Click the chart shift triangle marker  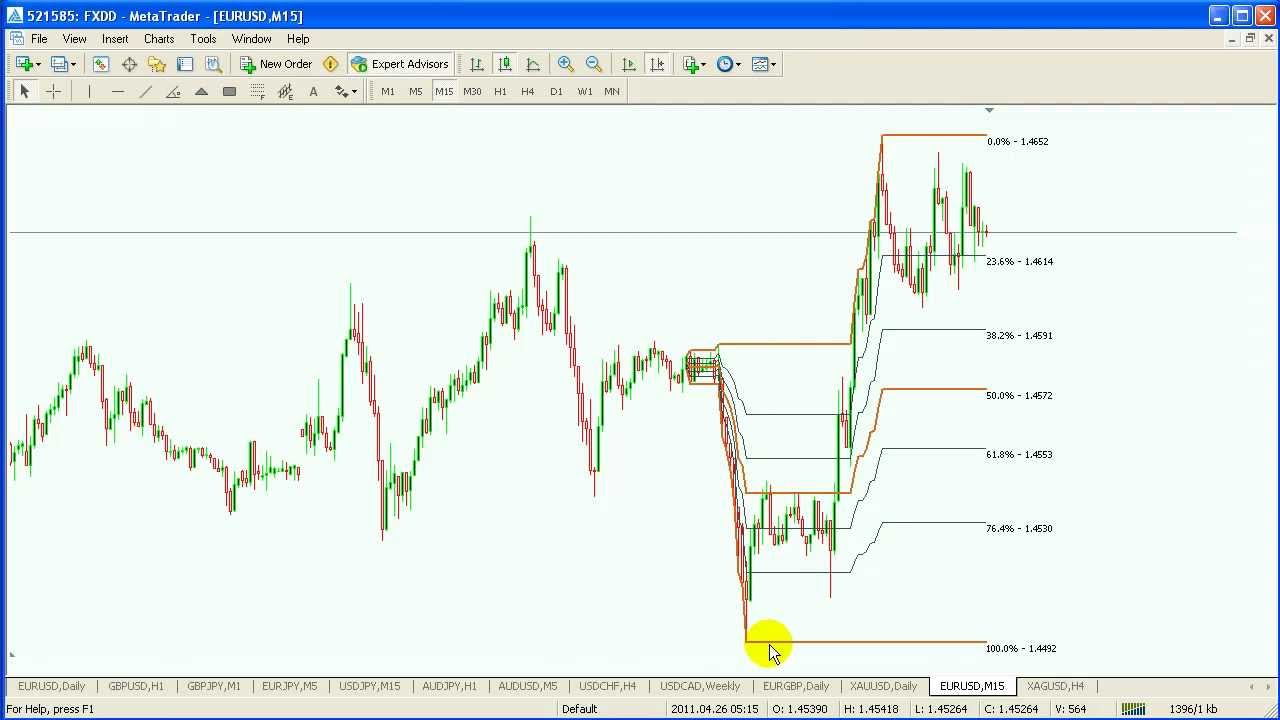(x=989, y=110)
